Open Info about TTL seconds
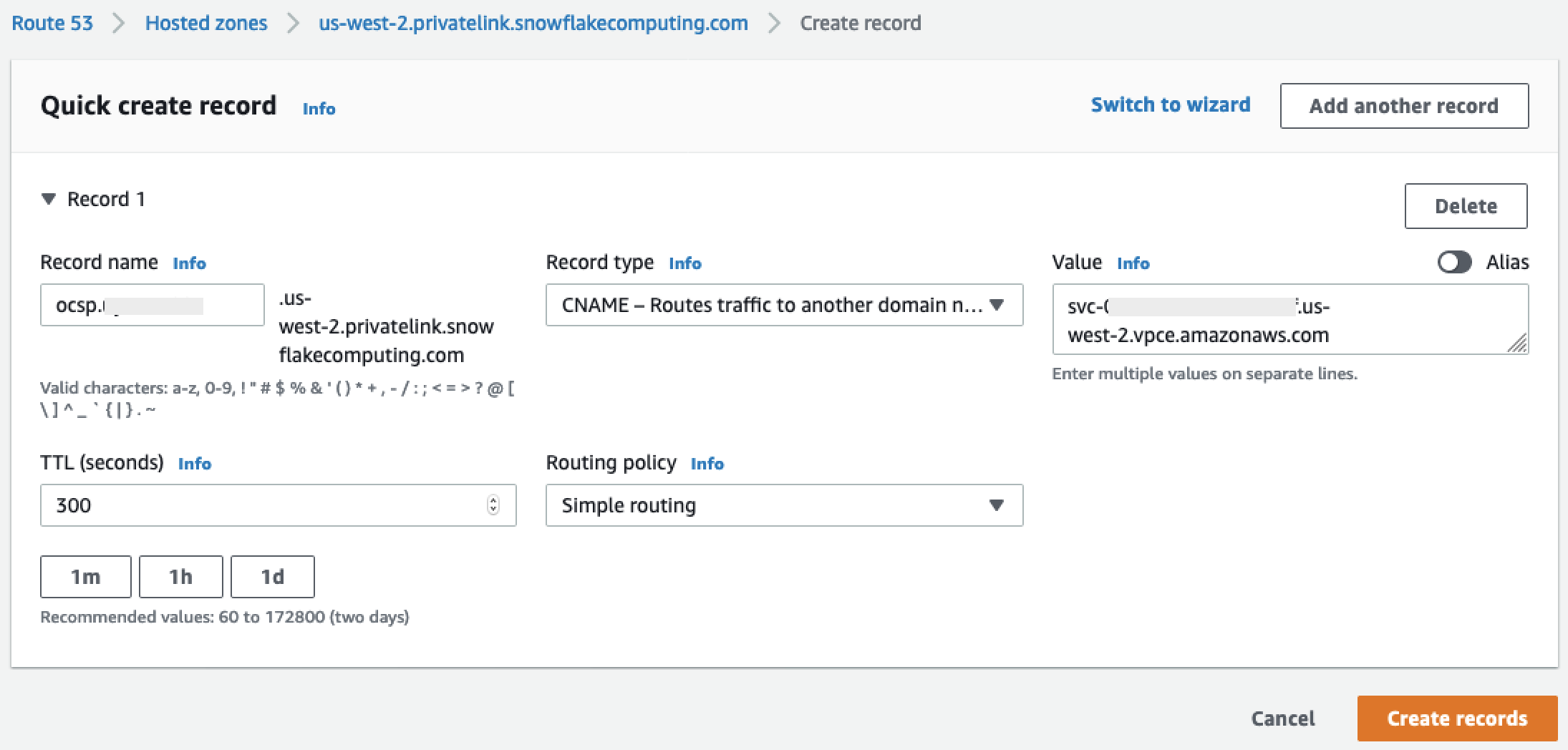Viewport: 1568px width, 750px height. [x=195, y=463]
